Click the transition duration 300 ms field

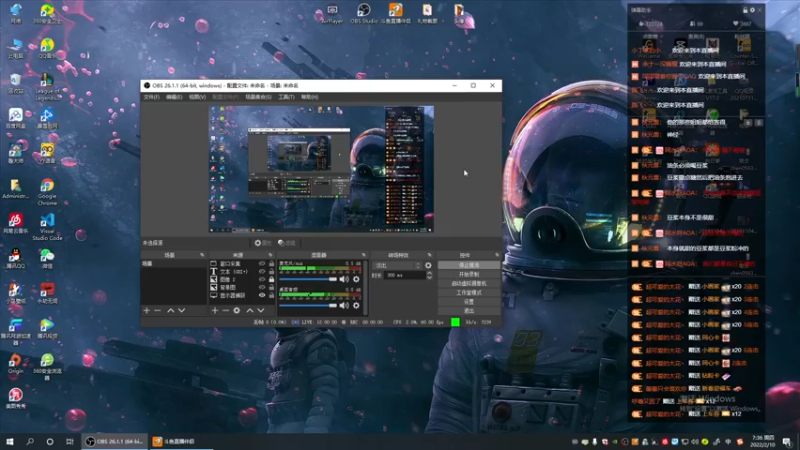coord(404,275)
